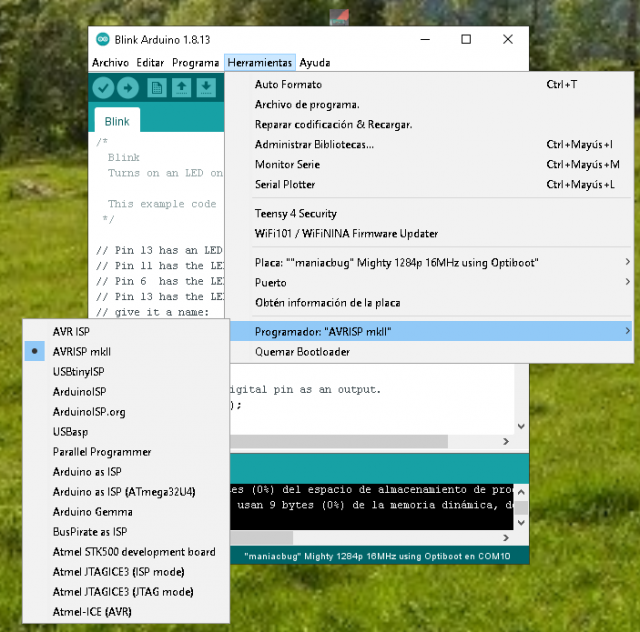This screenshot has width=640, height=632.
Task: Click the Open sketch up-arrow icon
Action: (x=181, y=88)
